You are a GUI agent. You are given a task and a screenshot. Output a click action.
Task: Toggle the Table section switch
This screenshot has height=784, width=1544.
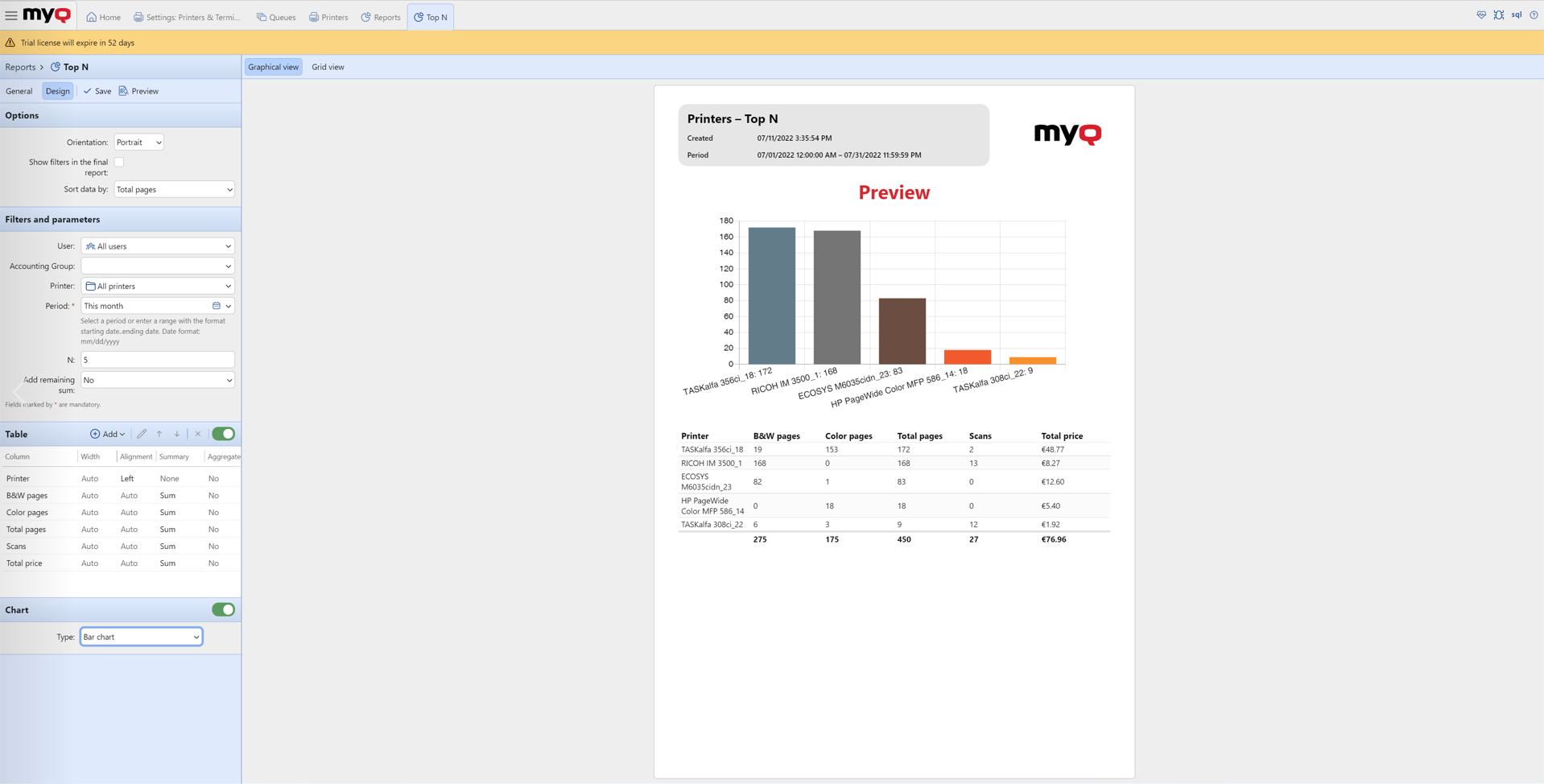click(224, 434)
